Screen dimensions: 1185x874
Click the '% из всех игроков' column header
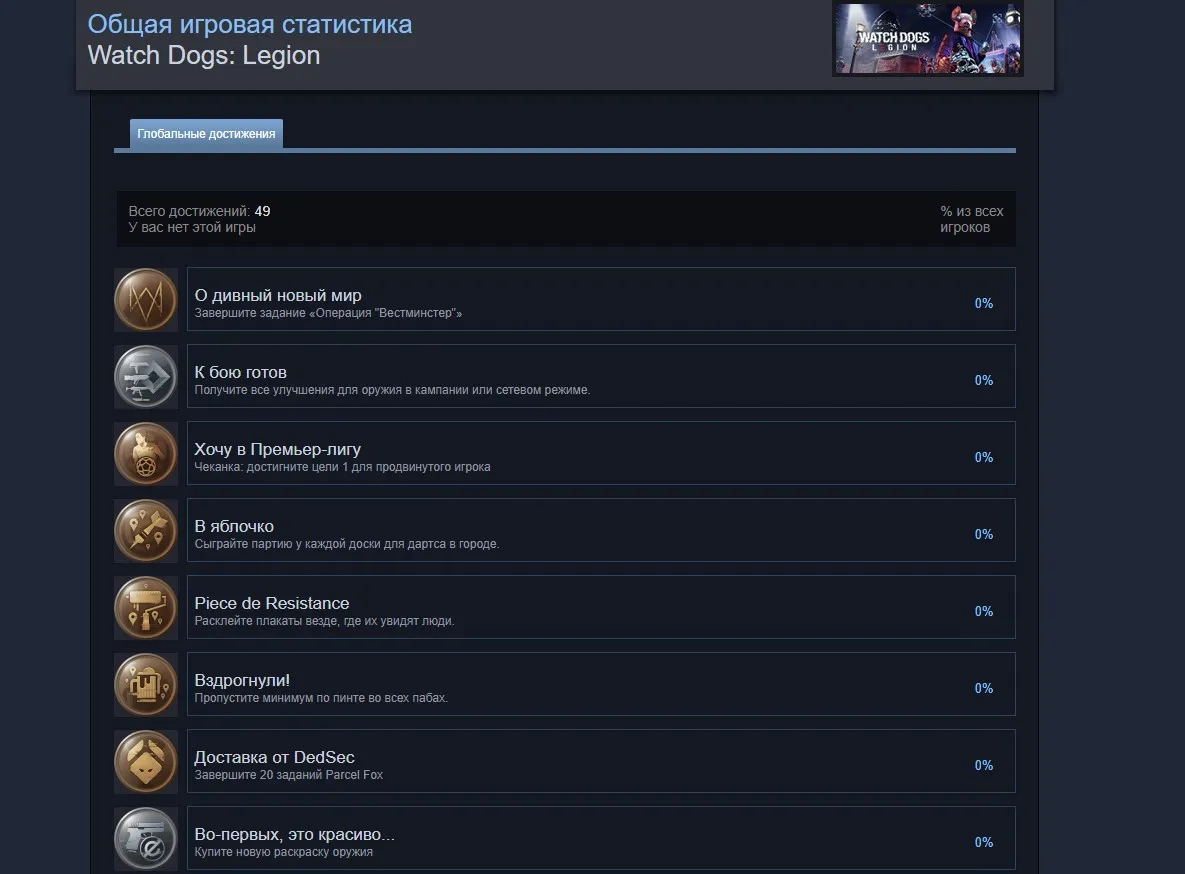[971, 219]
